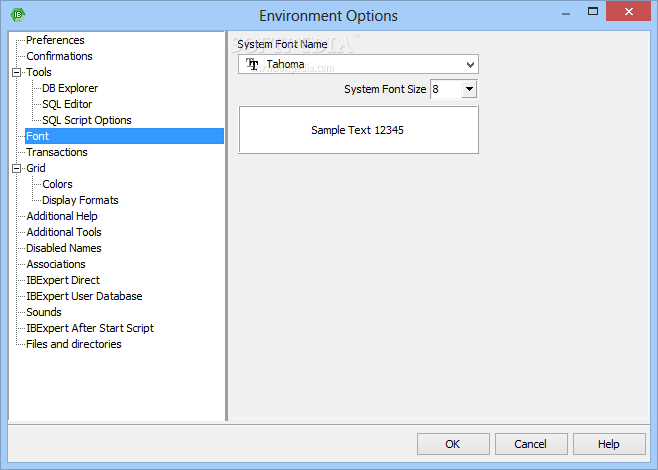Open Files and directories page
Image resolution: width=658 pixels, height=470 pixels.
pos(74,344)
